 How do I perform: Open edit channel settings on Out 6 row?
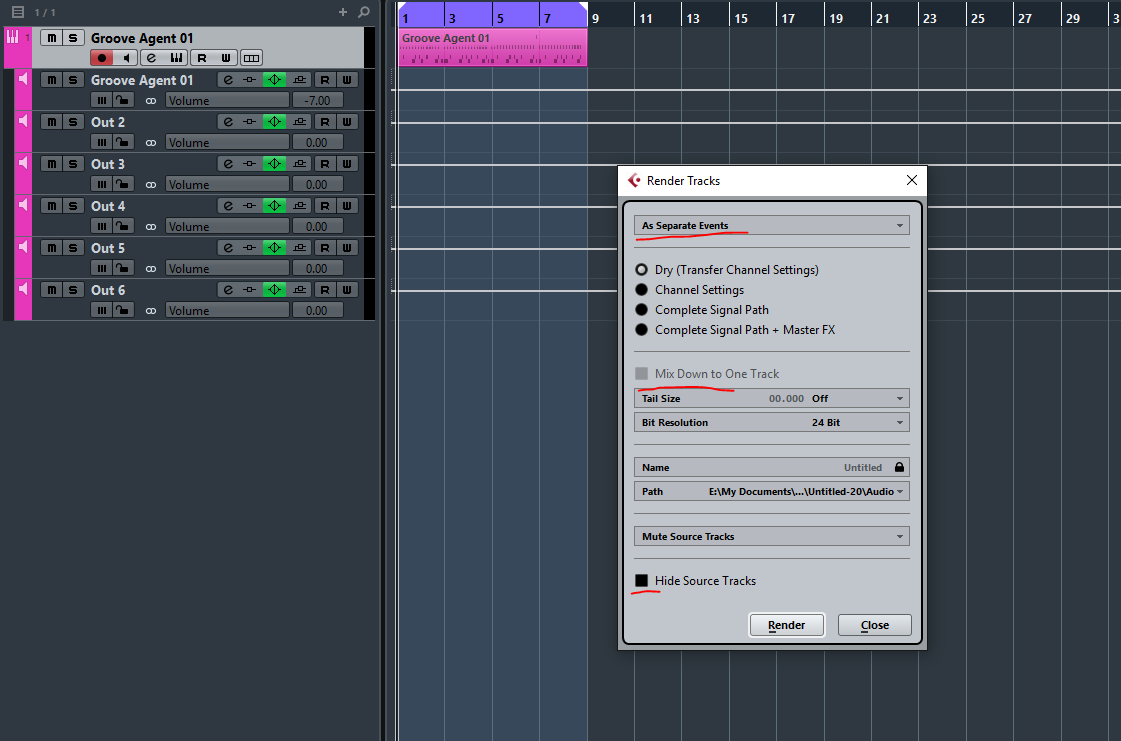(228, 290)
